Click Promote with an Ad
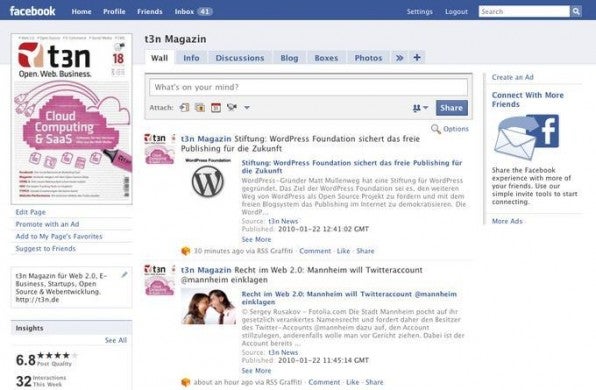Image resolution: width=596 pixels, height=390 pixels. pyautogui.click(x=47, y=224)
